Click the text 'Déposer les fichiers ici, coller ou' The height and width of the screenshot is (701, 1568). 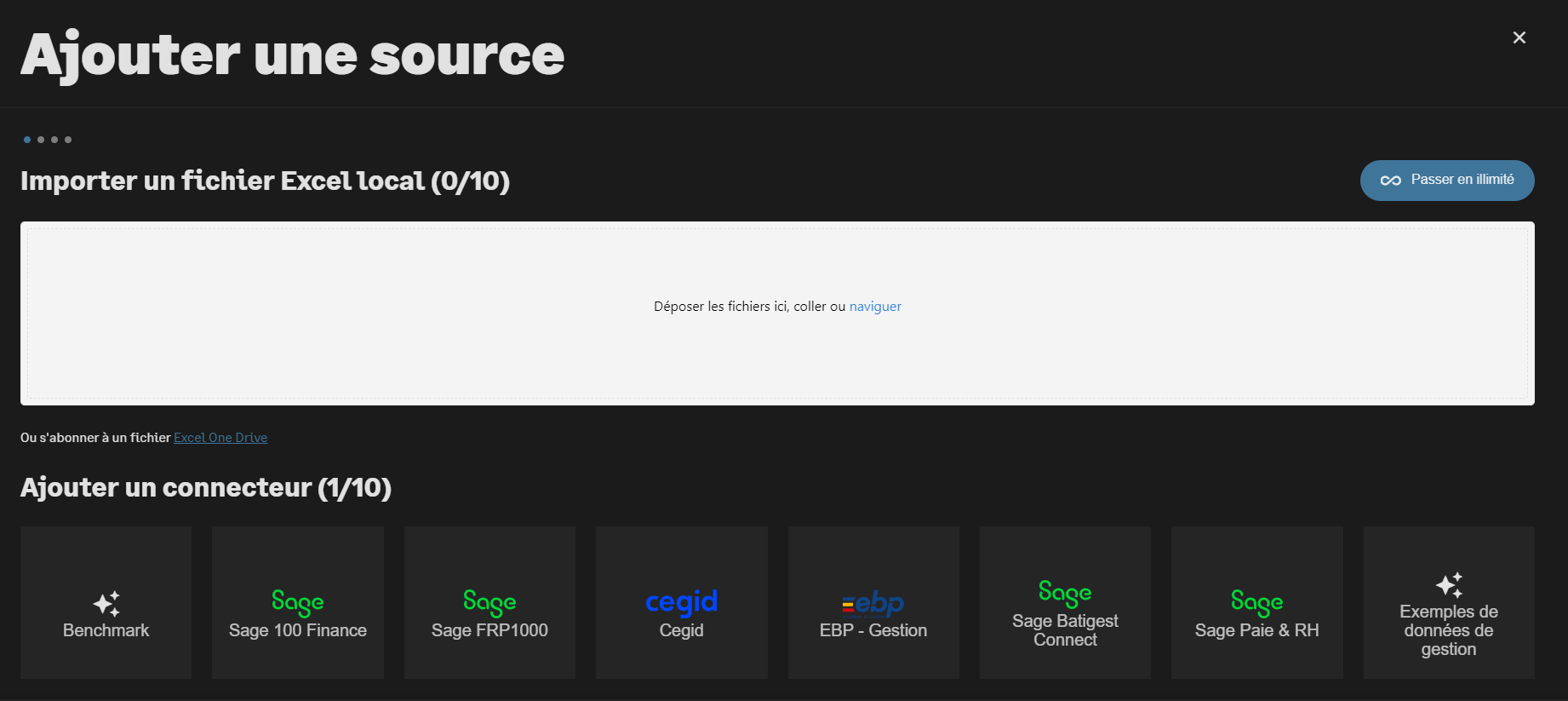[x=749, y=307]
